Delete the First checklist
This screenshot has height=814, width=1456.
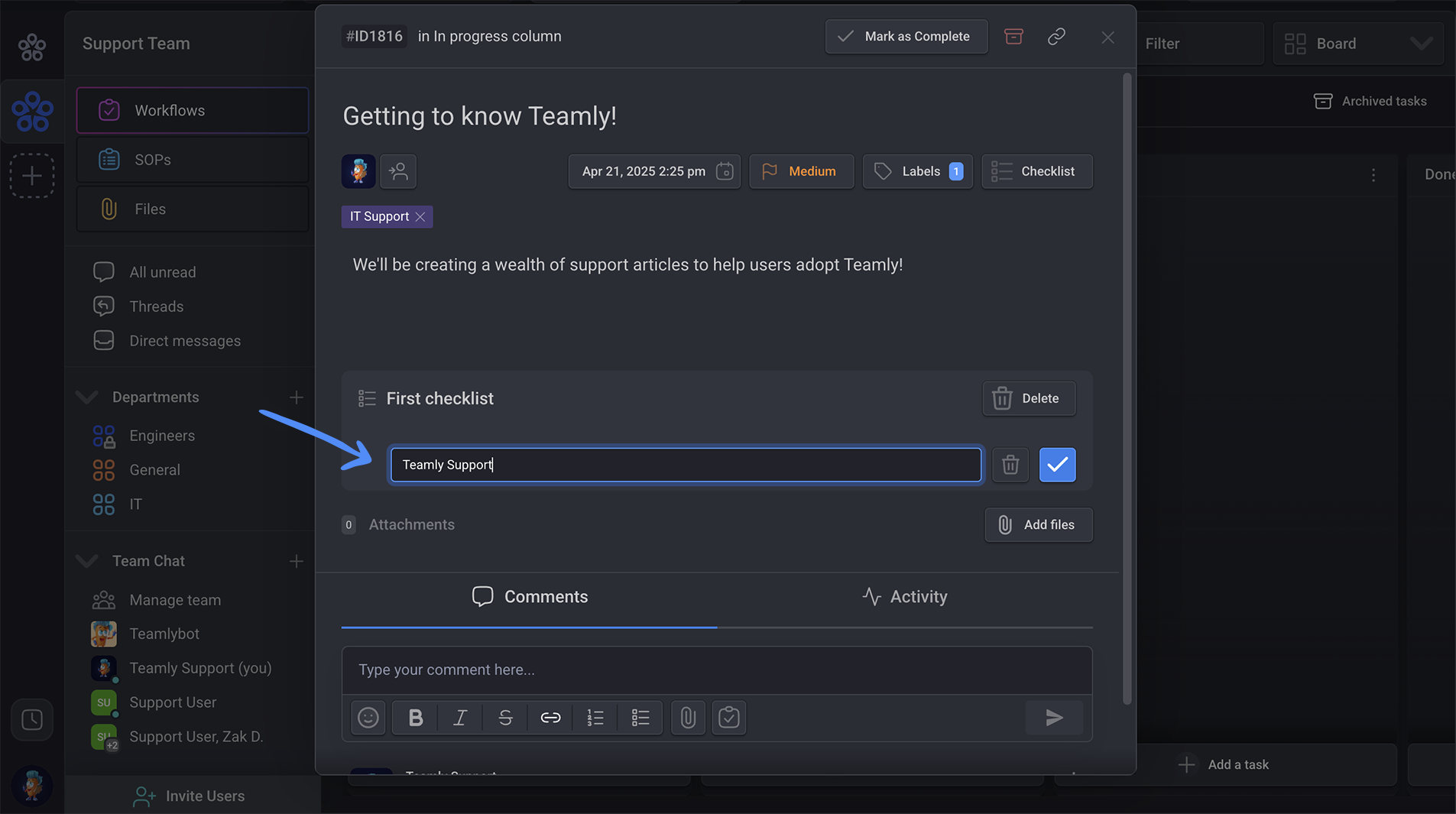coord(1029,398)
